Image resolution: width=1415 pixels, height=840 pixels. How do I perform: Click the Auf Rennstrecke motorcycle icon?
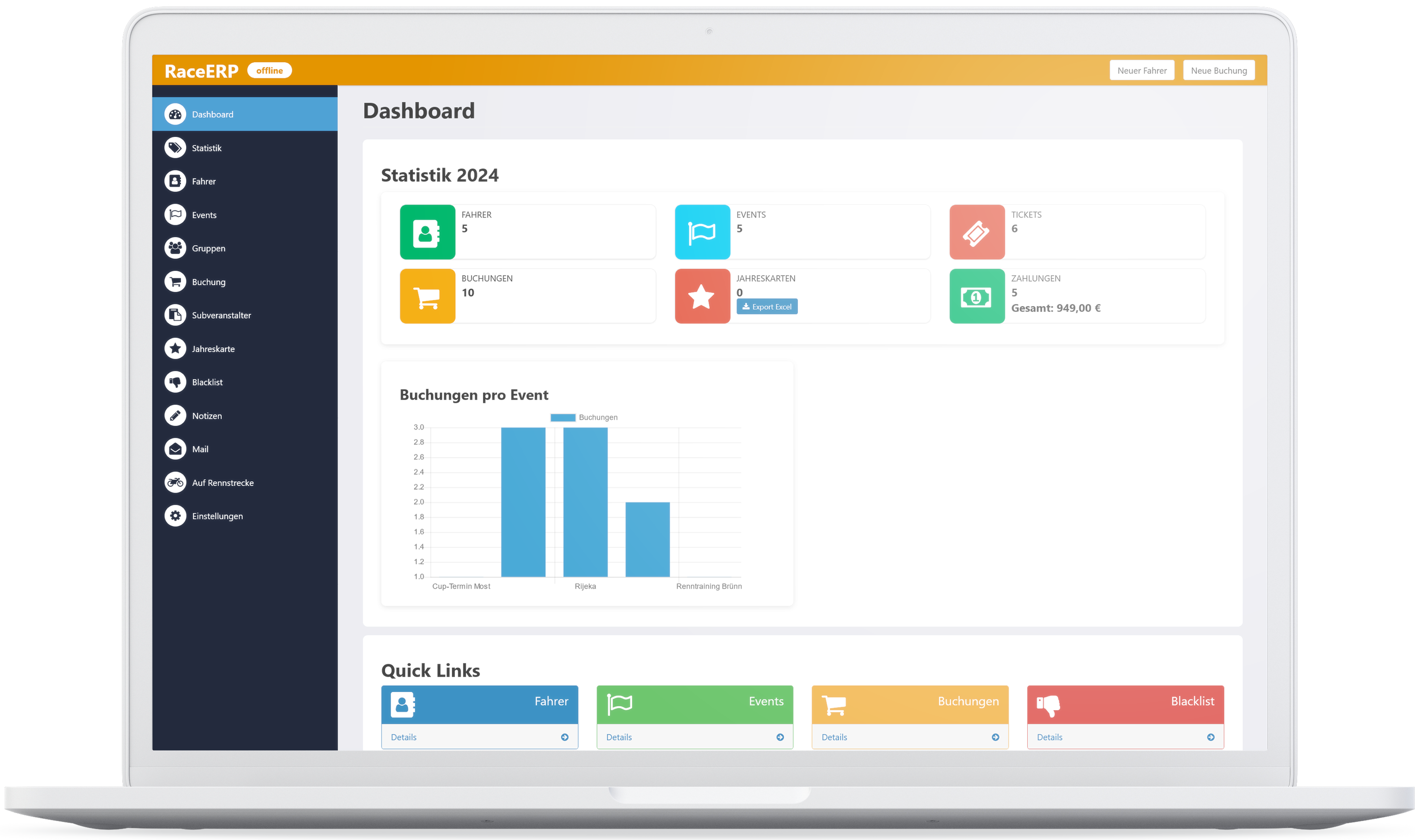[175, 482]
